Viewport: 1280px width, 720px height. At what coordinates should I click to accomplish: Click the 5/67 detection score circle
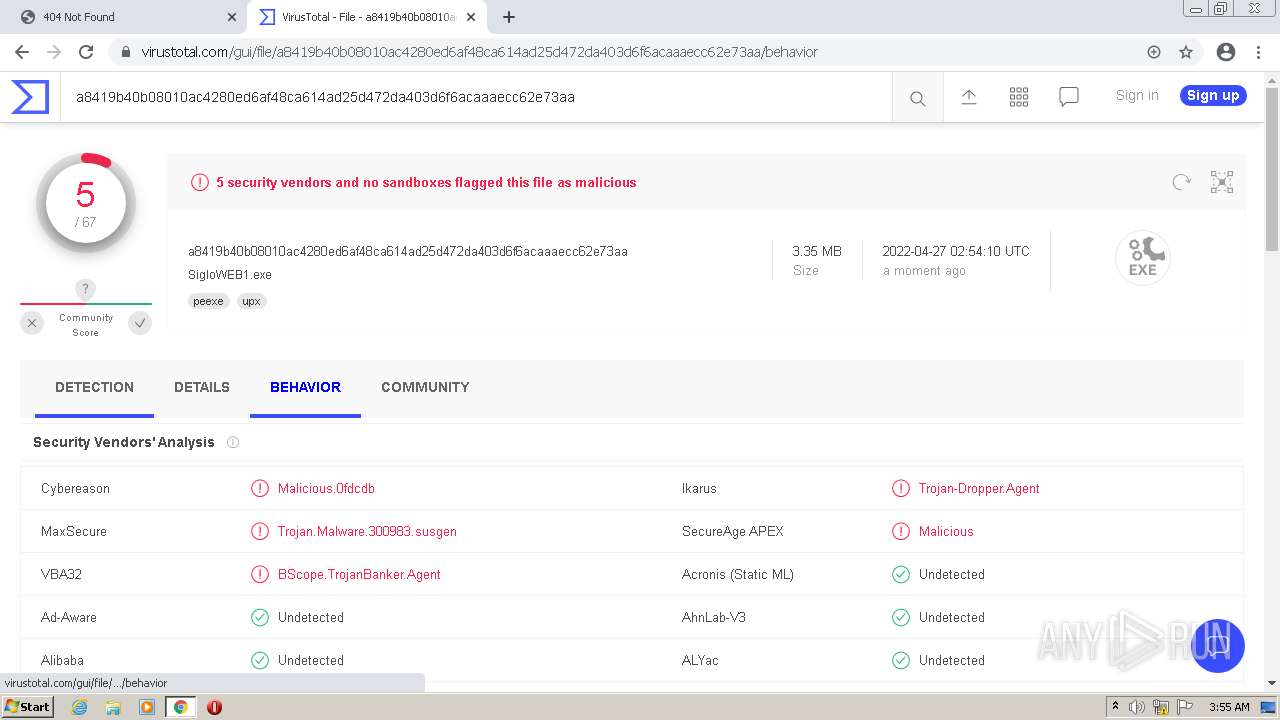[x=86, y=204]
